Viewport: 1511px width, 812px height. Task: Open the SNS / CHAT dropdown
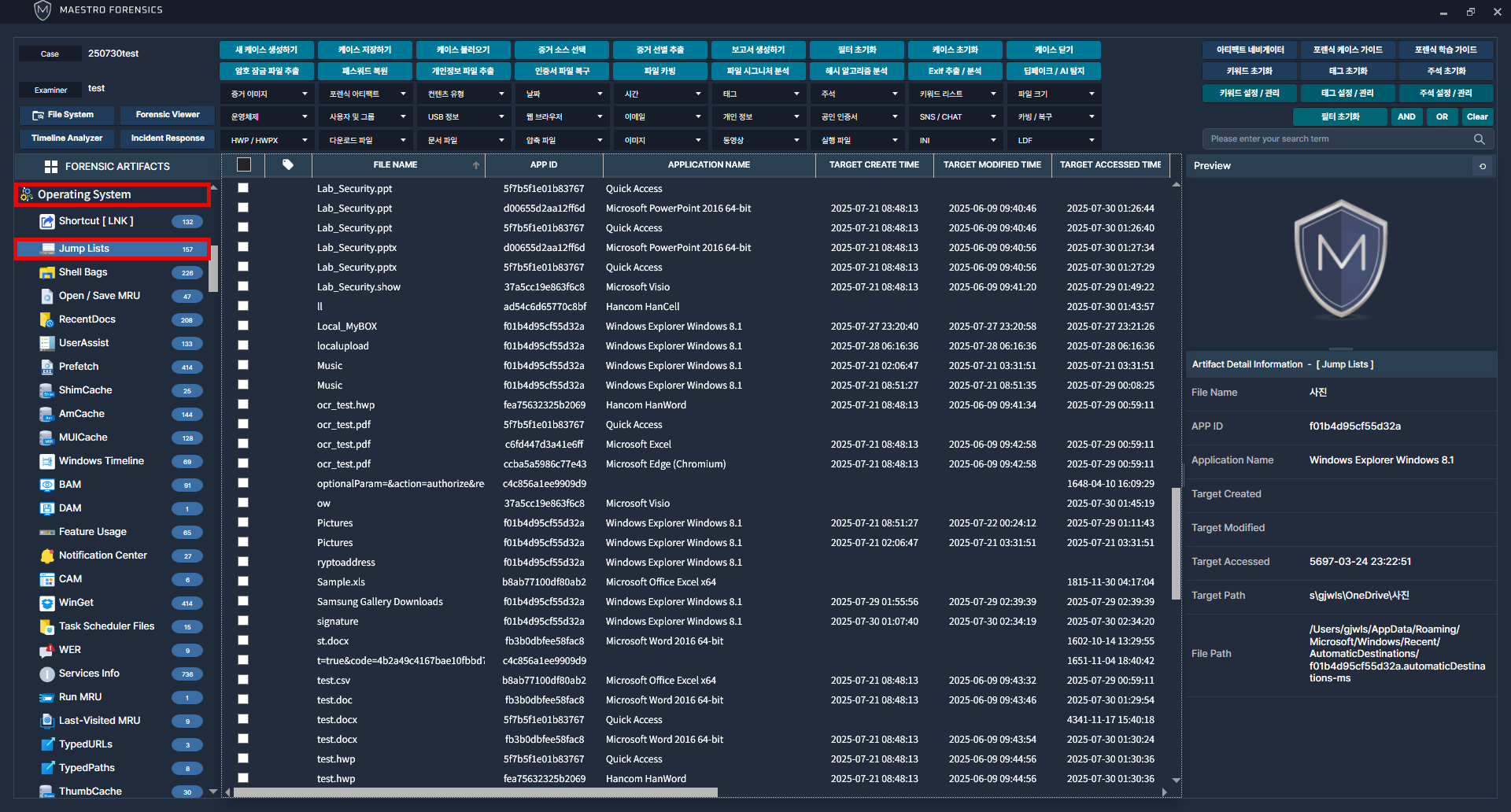957,117
